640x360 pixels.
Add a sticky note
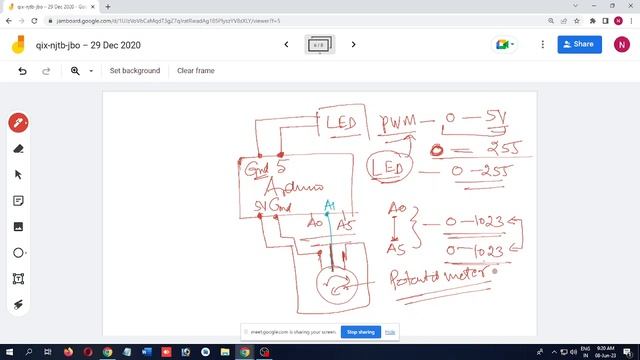point(18,201)
